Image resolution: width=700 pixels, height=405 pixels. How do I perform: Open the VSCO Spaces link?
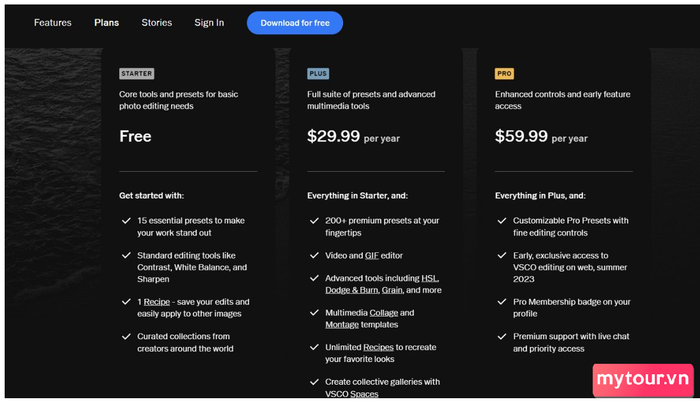[352, 394]
